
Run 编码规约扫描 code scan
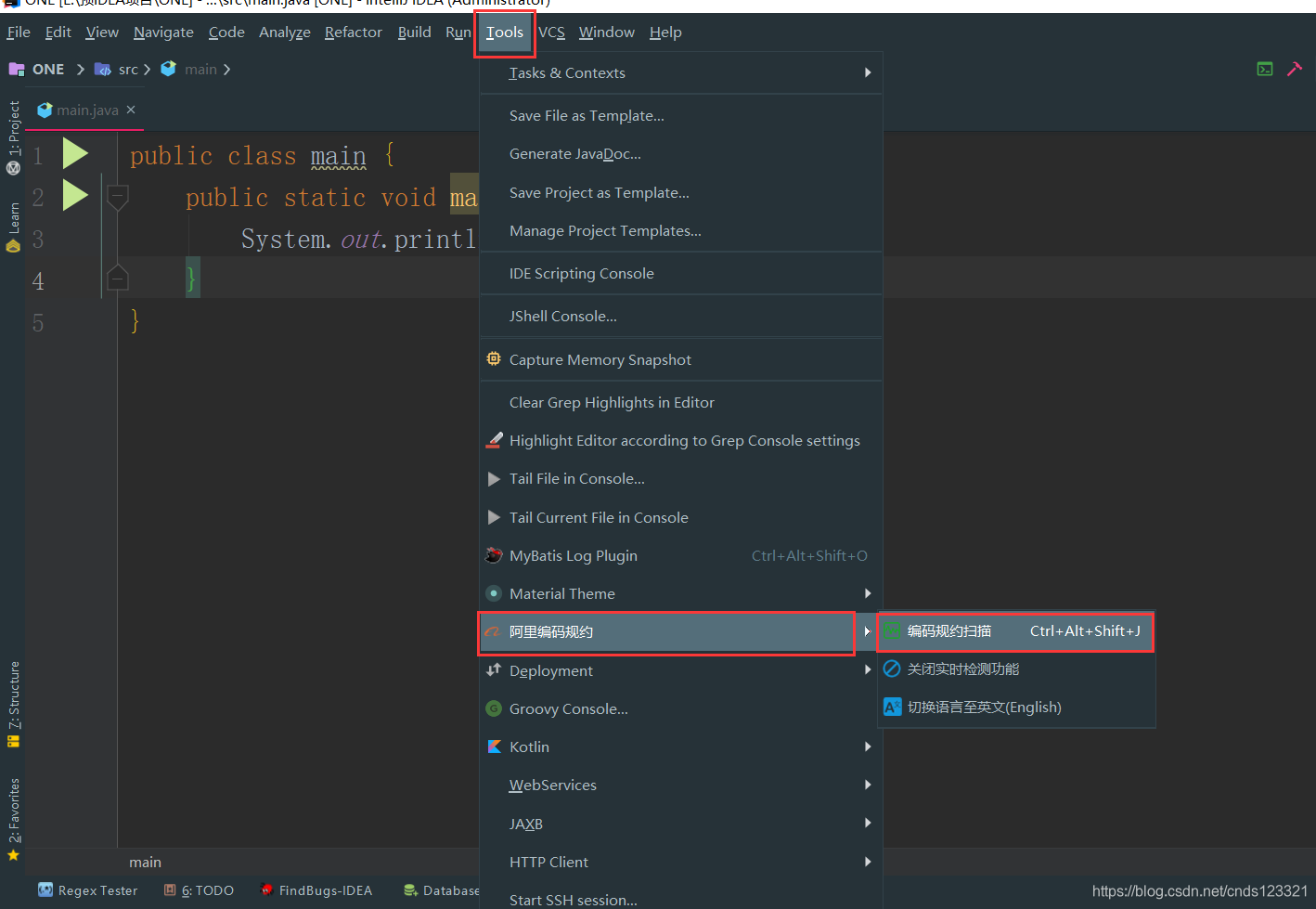click(x=1016, y=631)
